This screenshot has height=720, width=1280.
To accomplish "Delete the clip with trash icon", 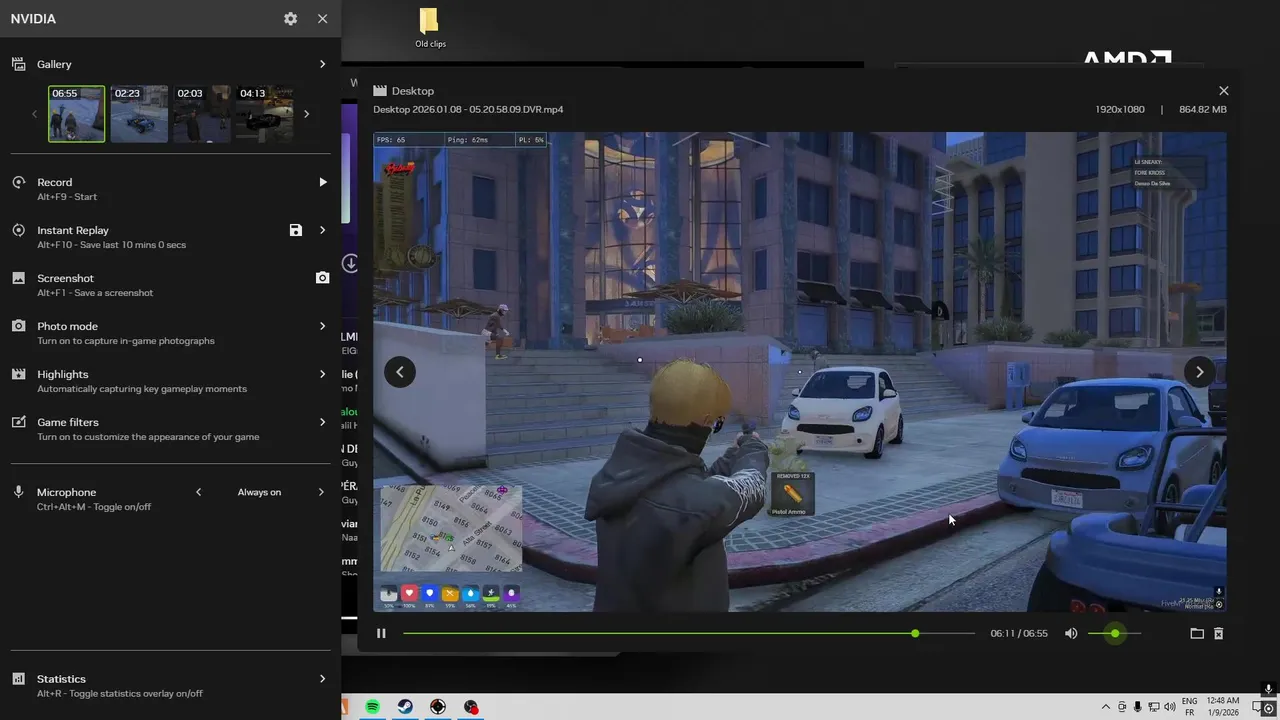I will tap(1218, 633).
